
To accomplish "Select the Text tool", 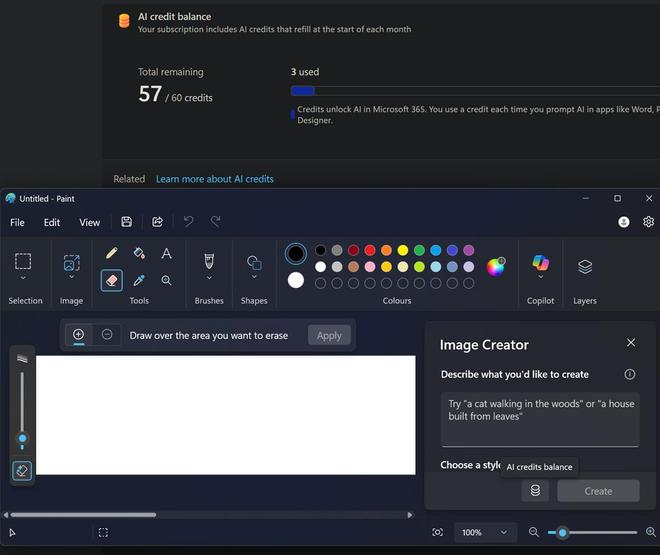I will [x=166, y=253].
